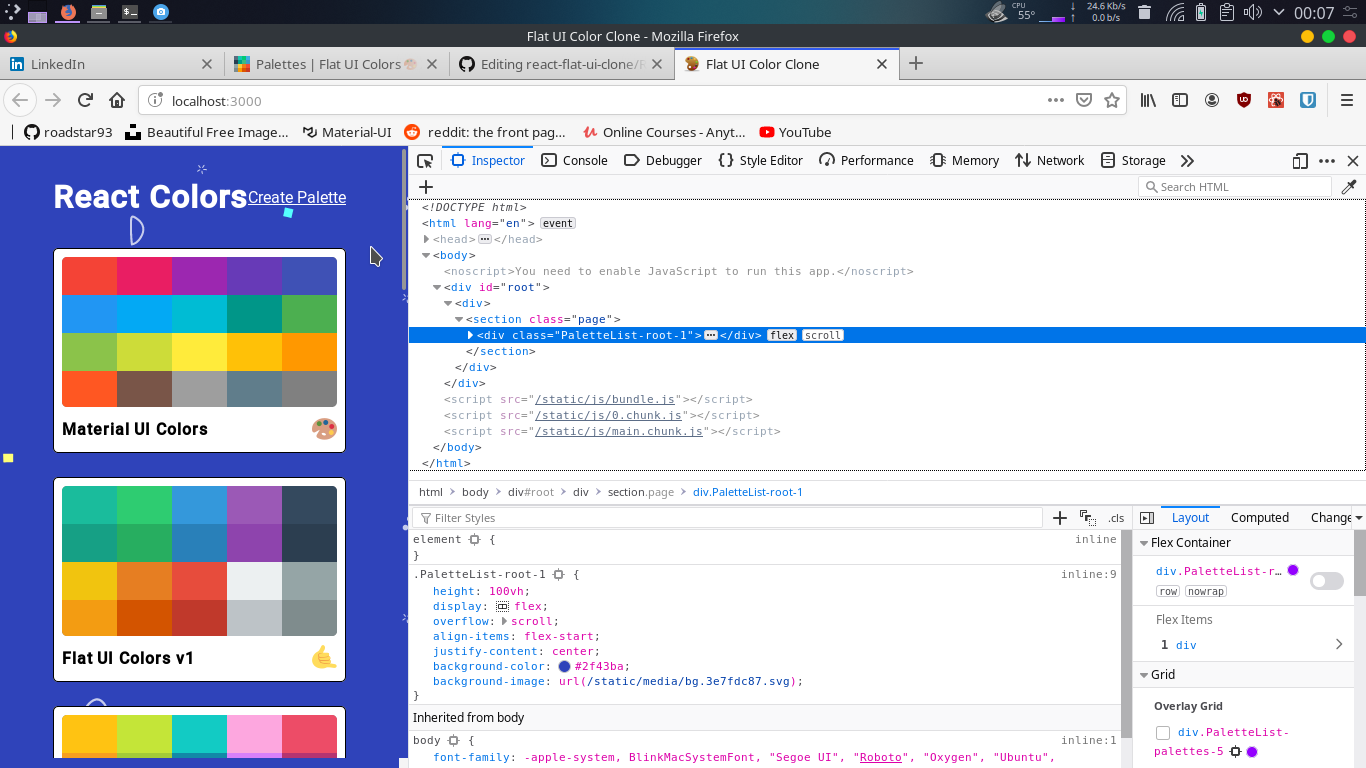
Task: Toggle the .cls classes panel
Action: click(1116, 518)
